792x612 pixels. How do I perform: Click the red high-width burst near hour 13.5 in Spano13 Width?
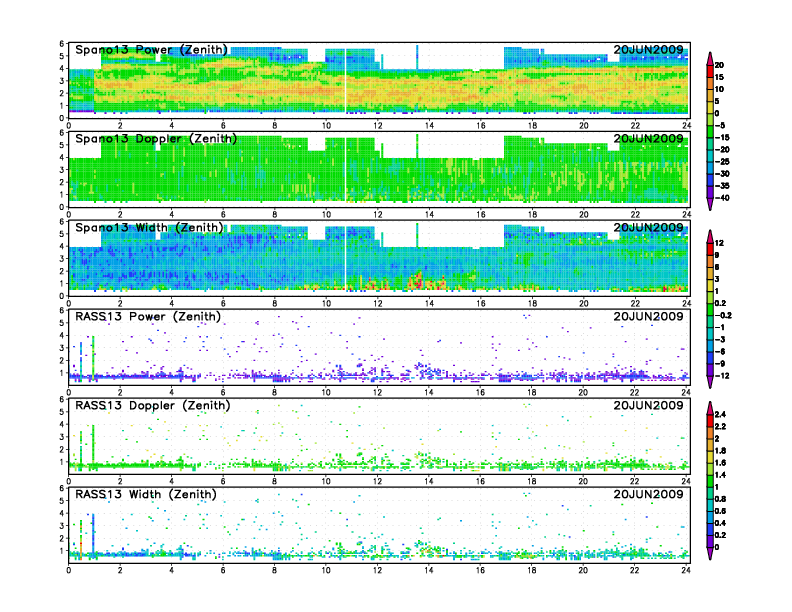tap(418, 281)
